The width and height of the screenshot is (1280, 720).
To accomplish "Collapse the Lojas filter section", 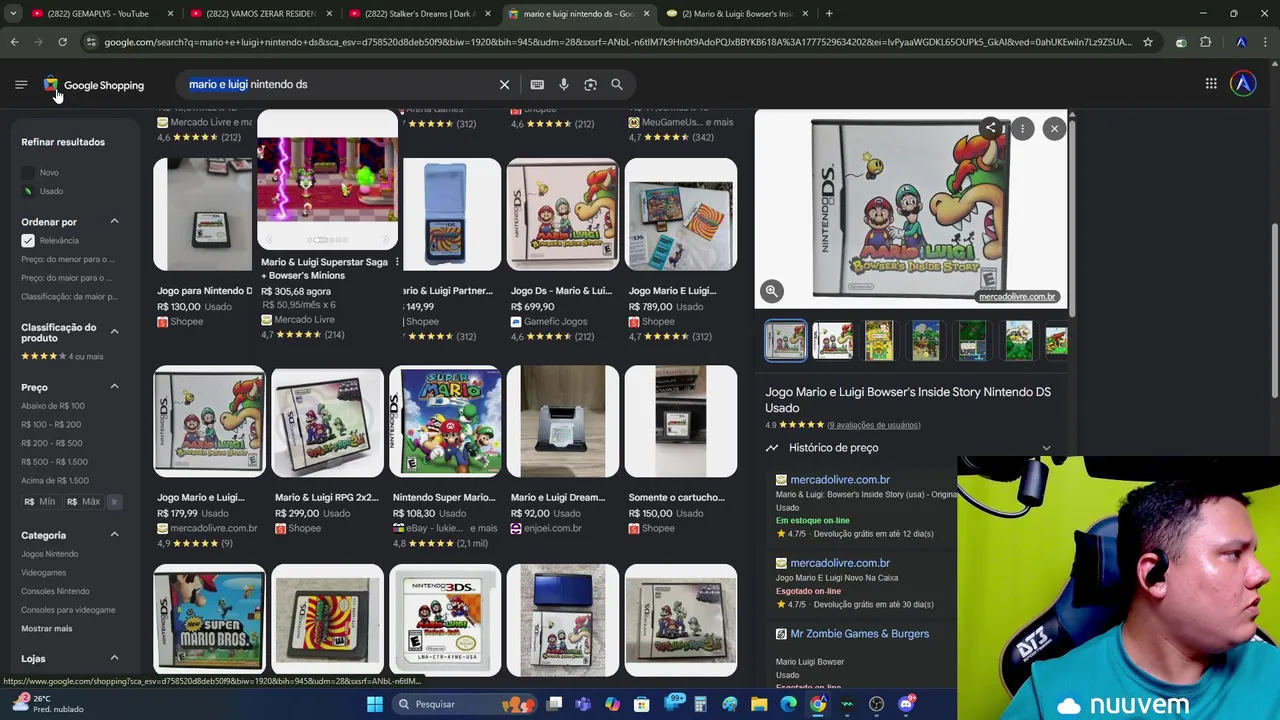I will (114, 658).
